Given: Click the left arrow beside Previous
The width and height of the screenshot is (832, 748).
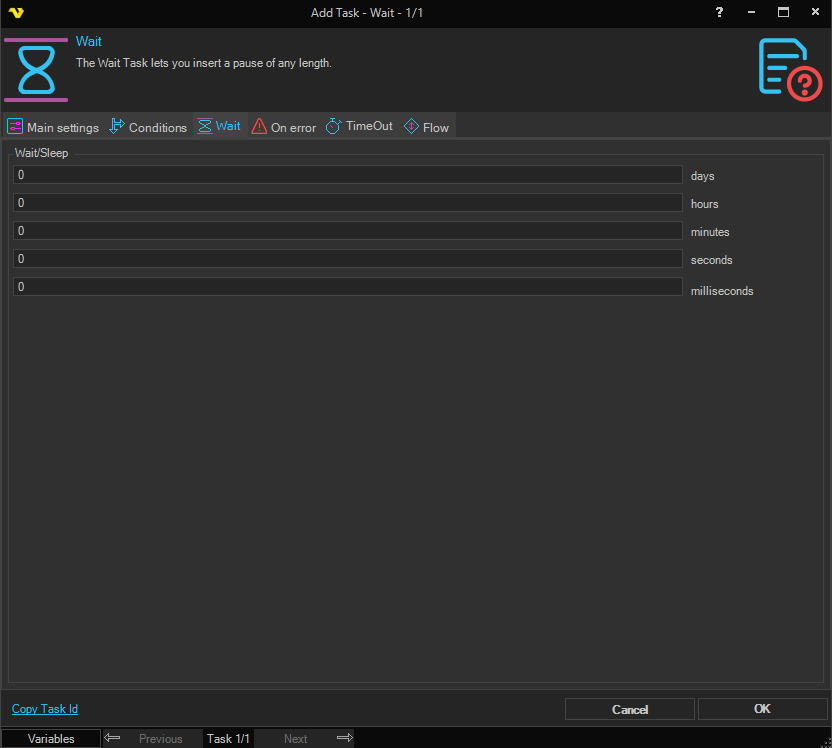Looking at the screenshot, I should 113,738.
